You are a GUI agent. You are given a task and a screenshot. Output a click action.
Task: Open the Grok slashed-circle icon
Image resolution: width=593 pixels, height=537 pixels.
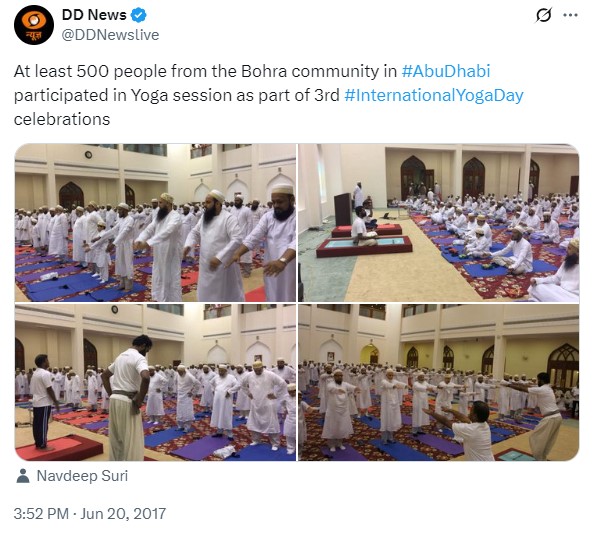click(543, 15)
